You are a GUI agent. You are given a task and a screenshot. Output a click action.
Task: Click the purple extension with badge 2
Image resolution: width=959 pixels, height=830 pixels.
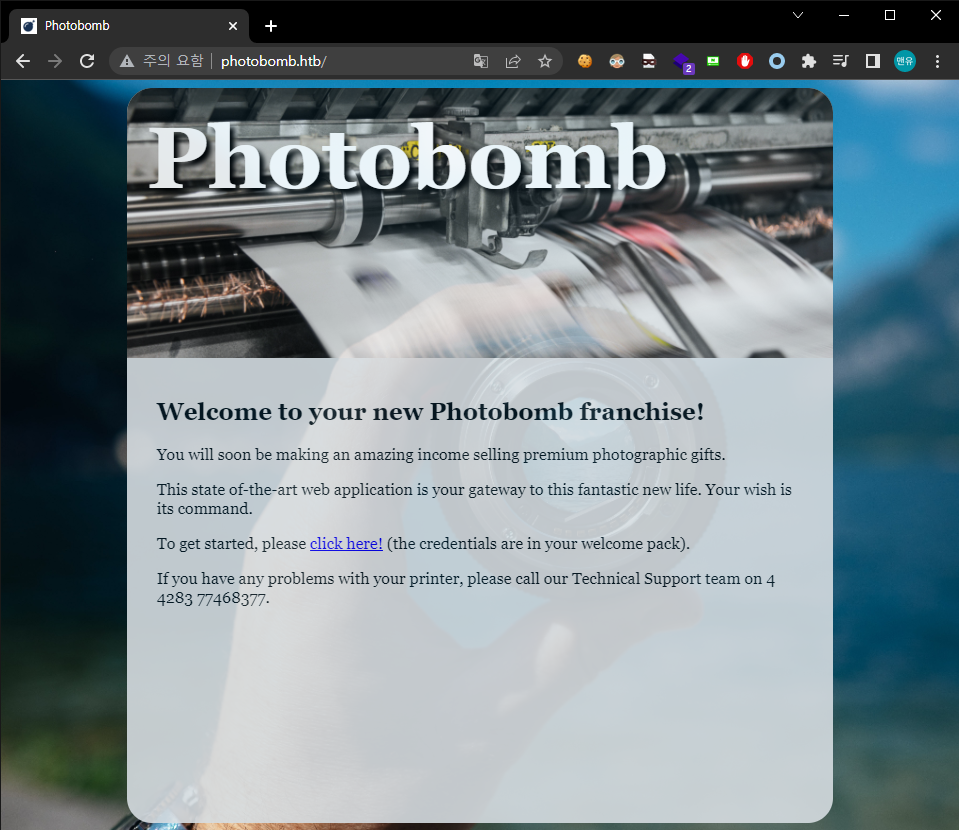(x=681, y=61)
